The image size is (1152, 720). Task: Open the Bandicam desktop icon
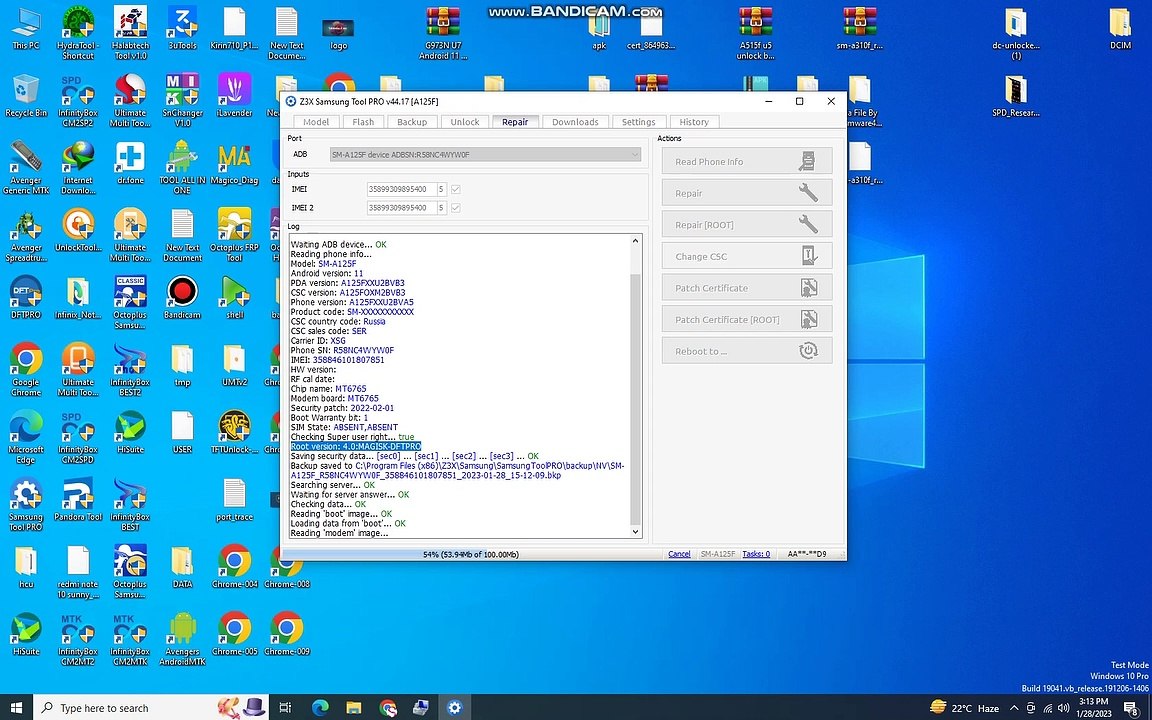click(181, 298)
